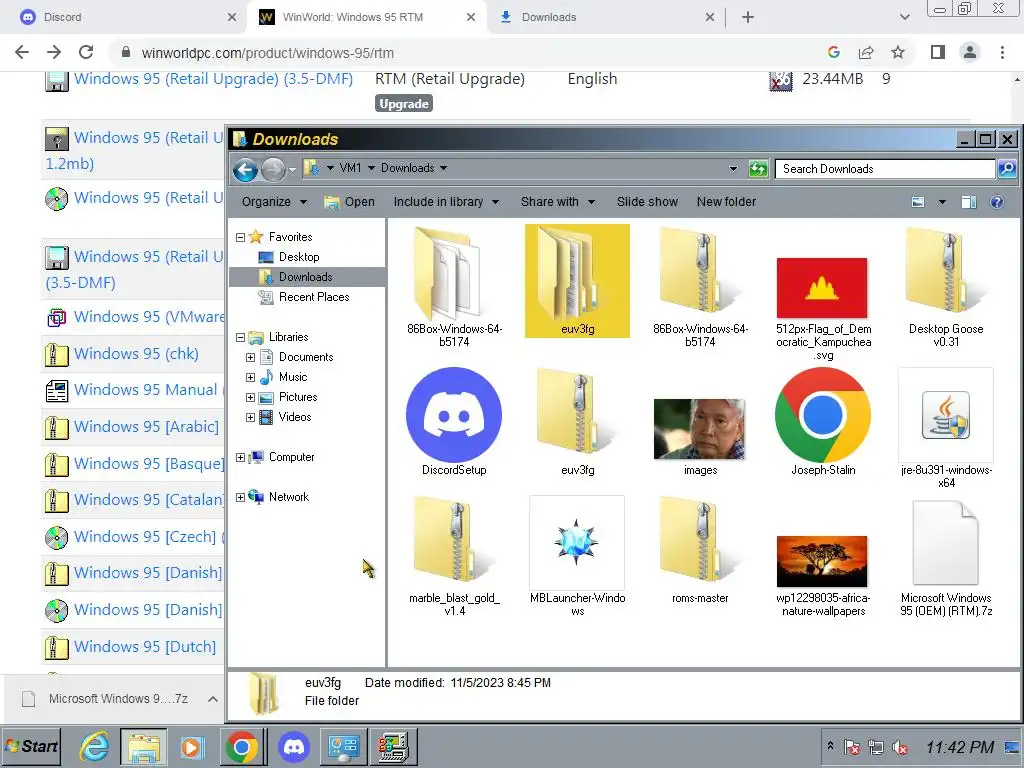Image resolution: width=1024 pixels, height=768 pixels.
Task: Click the search magnifier in Explorer
Action: 1007,169
